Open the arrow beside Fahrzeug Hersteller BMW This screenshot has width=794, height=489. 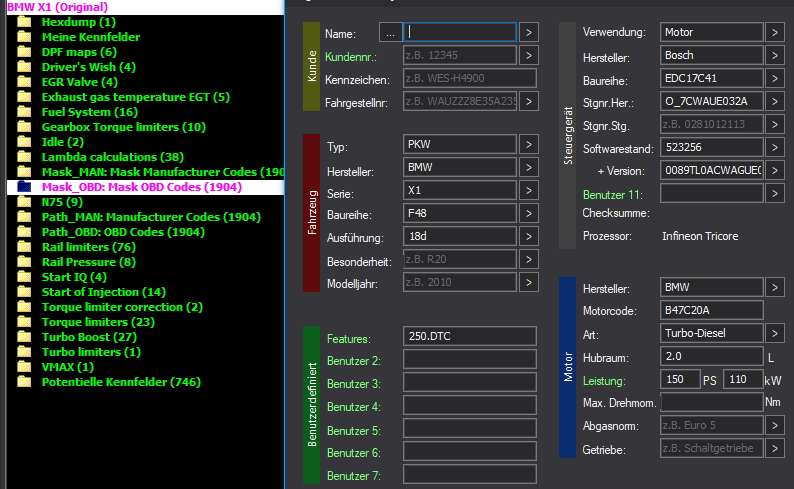coord(529,168)
